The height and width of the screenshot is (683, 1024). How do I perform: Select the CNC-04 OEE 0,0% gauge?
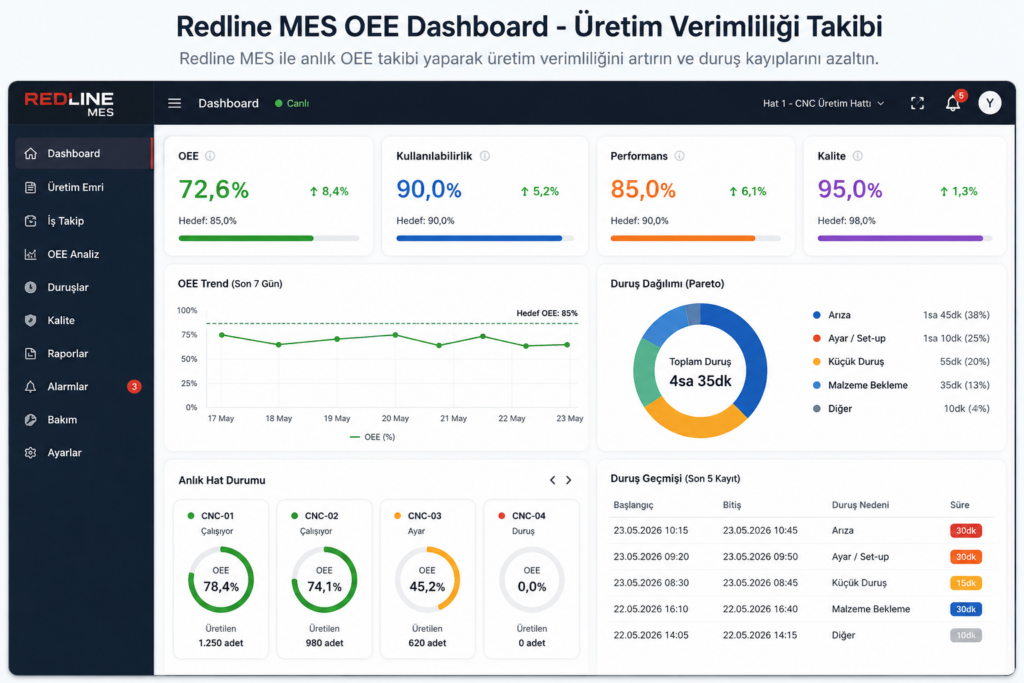[x=532, y=579]
